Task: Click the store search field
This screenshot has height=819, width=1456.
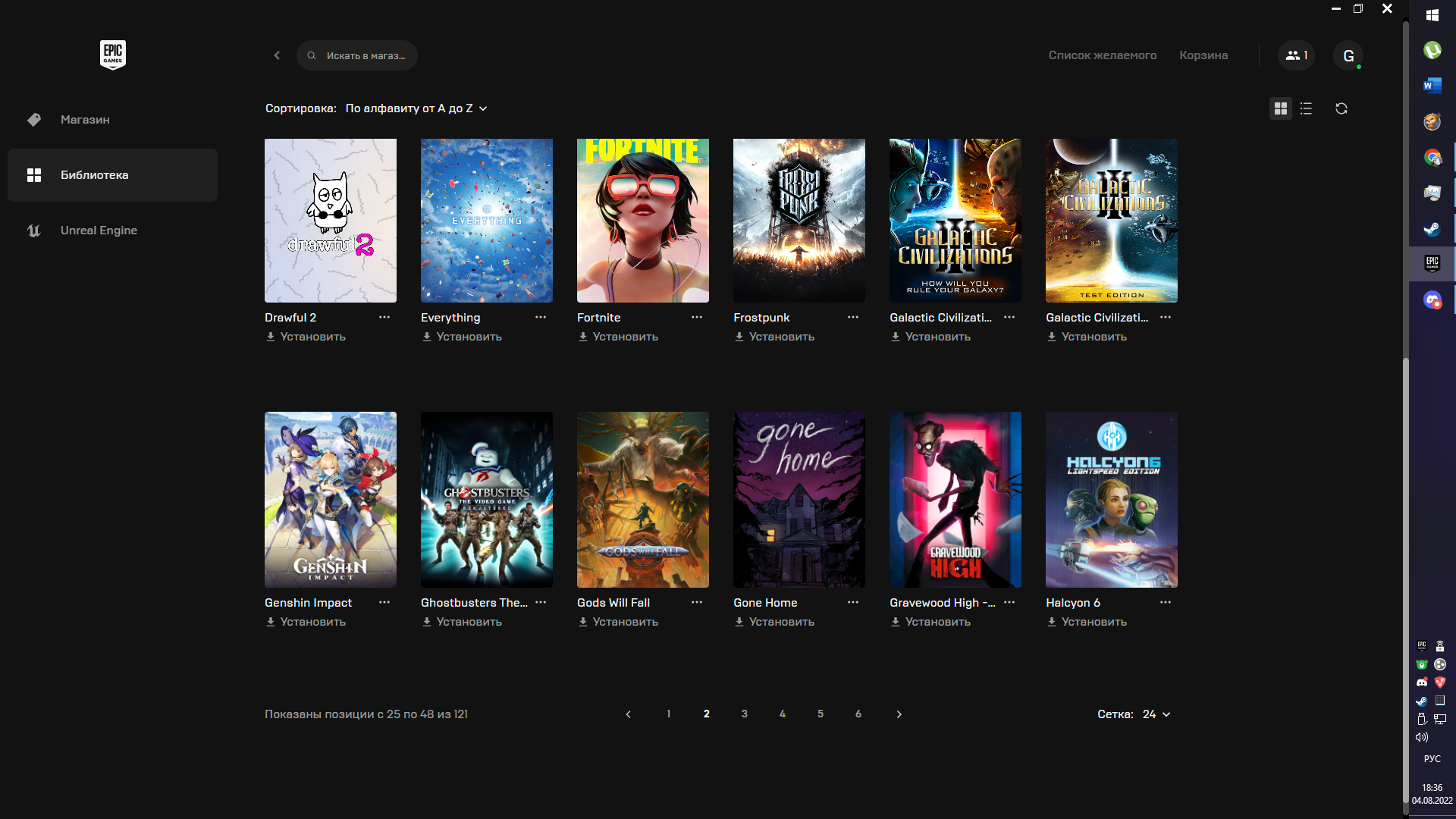Action: coord(357,55)
